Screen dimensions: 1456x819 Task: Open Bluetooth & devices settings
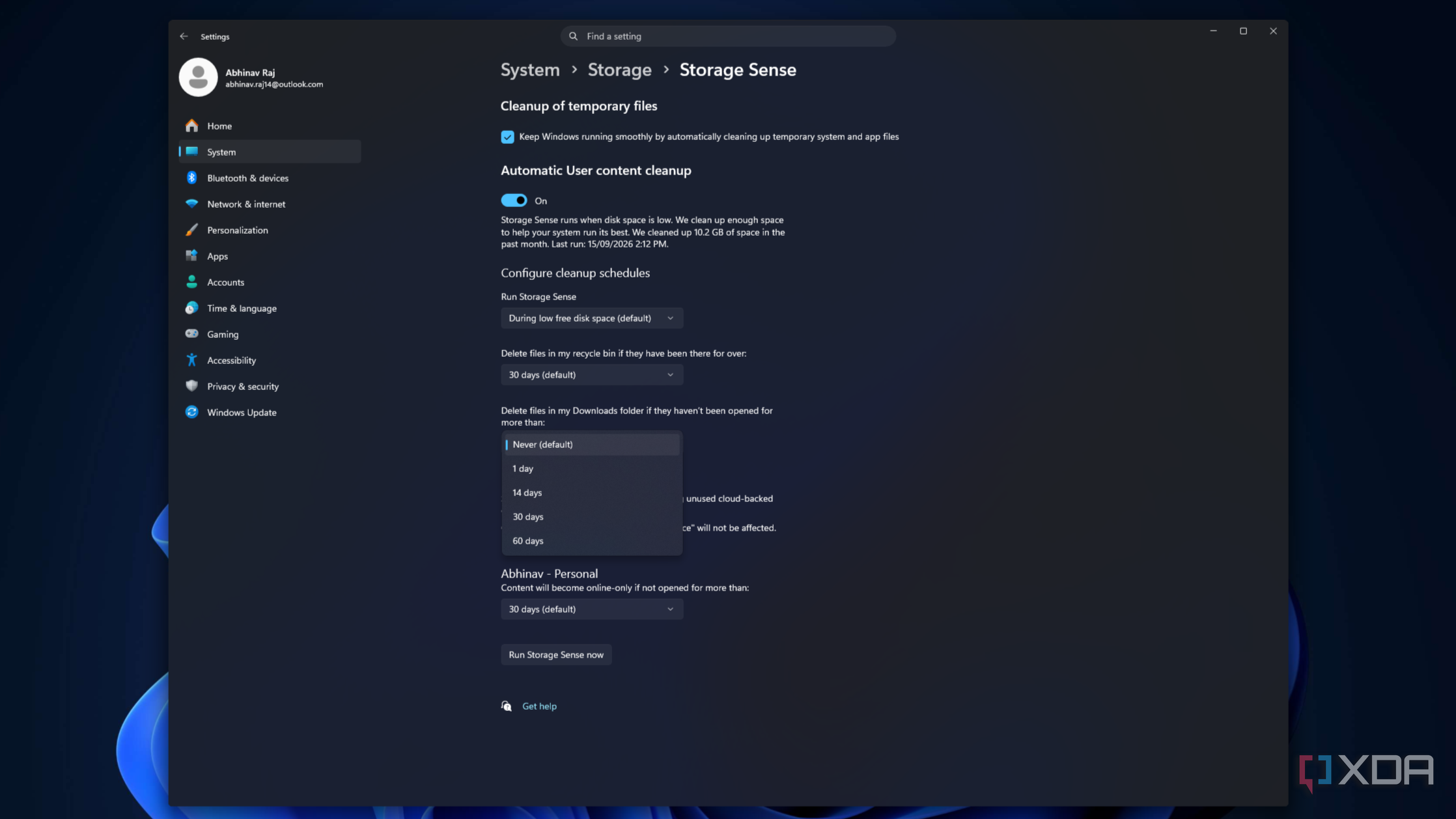pyautogui.click(x=270, y=178)
